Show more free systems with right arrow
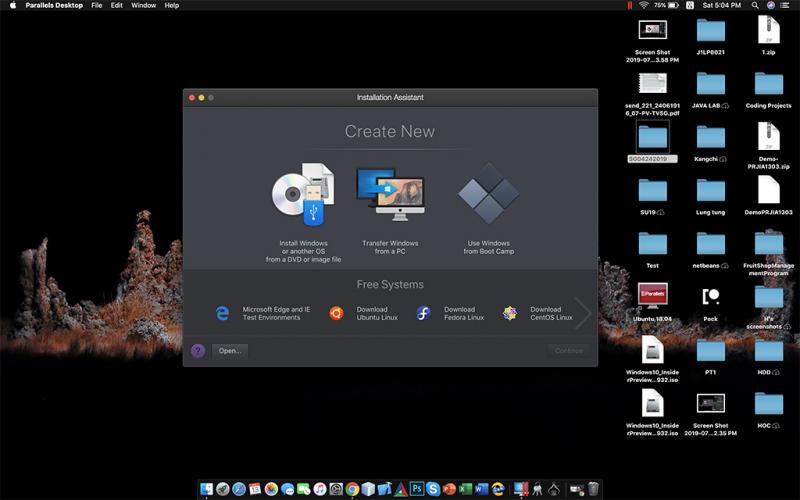Viewport: 800px width, 500px height. (x=583, y=313)
